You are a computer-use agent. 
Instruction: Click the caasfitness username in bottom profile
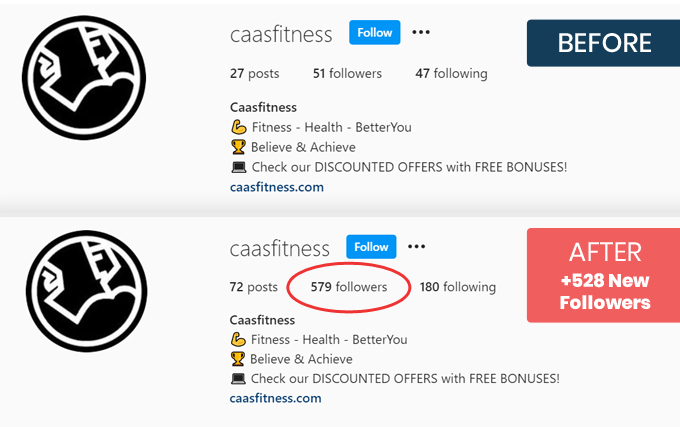pyautogui.click(x=280, y=247)
